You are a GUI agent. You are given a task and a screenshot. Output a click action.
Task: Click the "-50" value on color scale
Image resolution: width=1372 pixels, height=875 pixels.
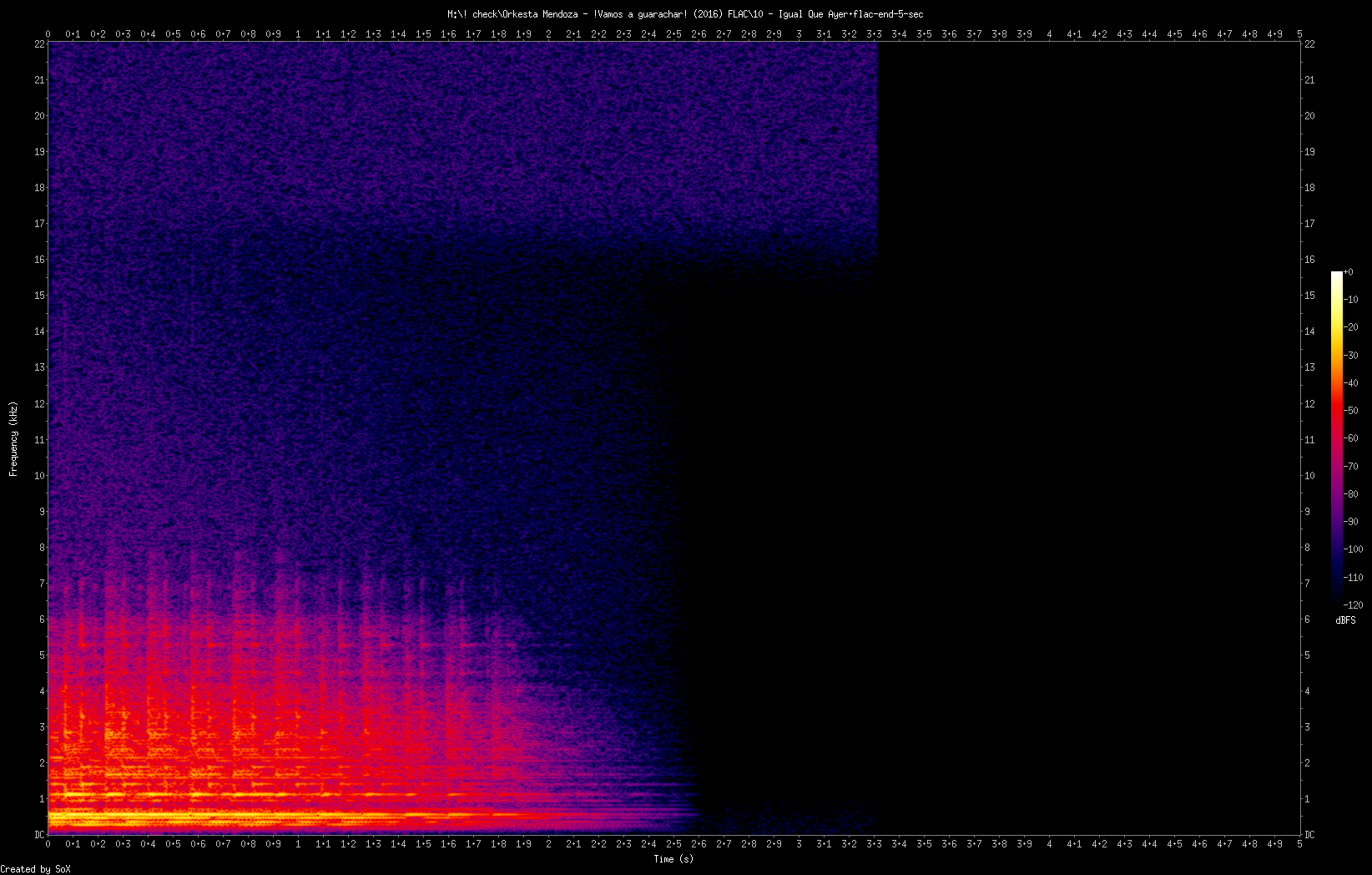tap(1352, 411)
